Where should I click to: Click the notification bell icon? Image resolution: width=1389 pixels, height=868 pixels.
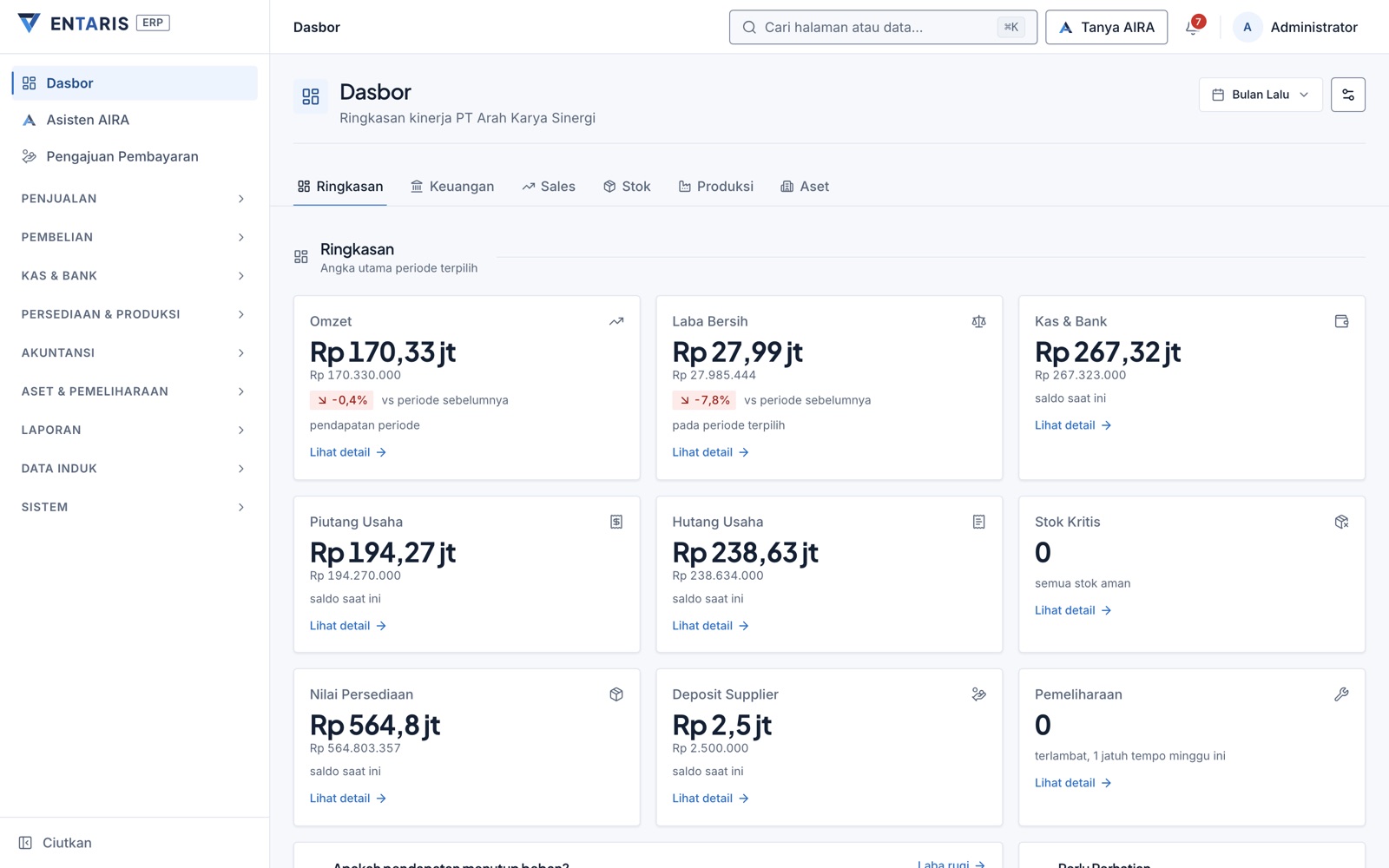[x=1193, y=27]
